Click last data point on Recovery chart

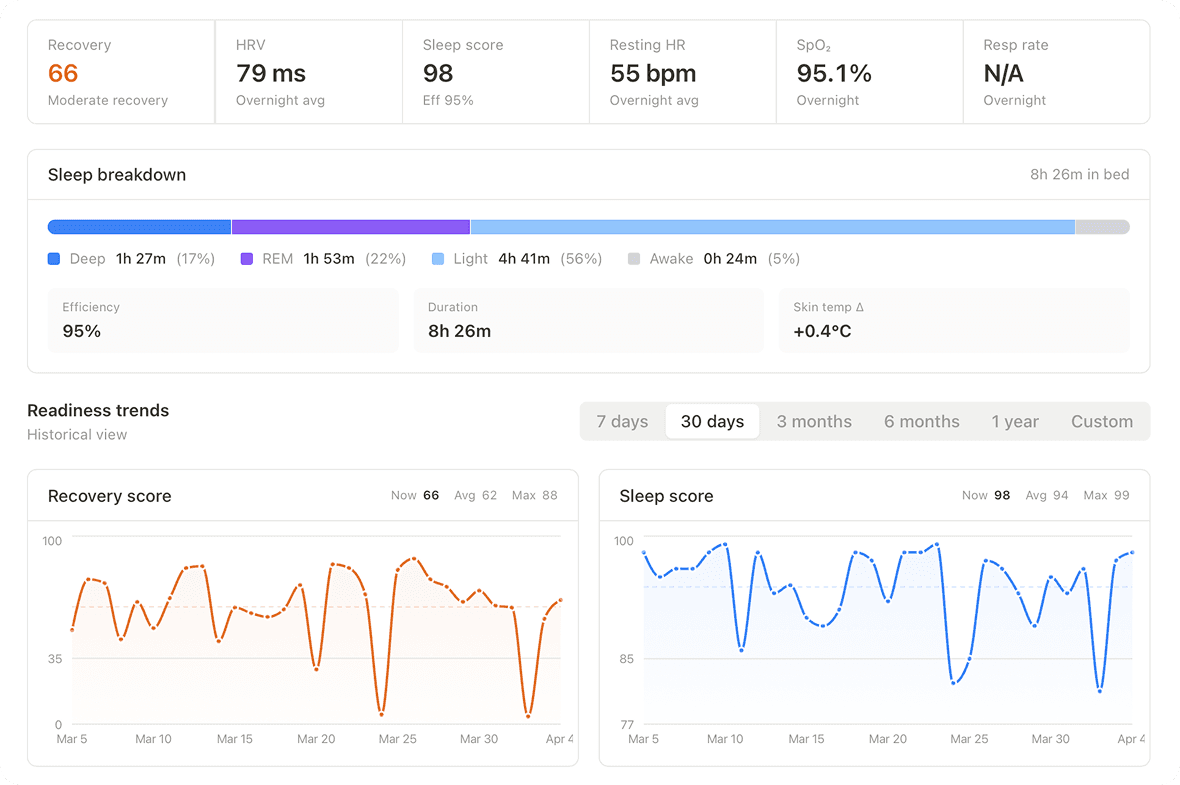click(x=561, y=600)
